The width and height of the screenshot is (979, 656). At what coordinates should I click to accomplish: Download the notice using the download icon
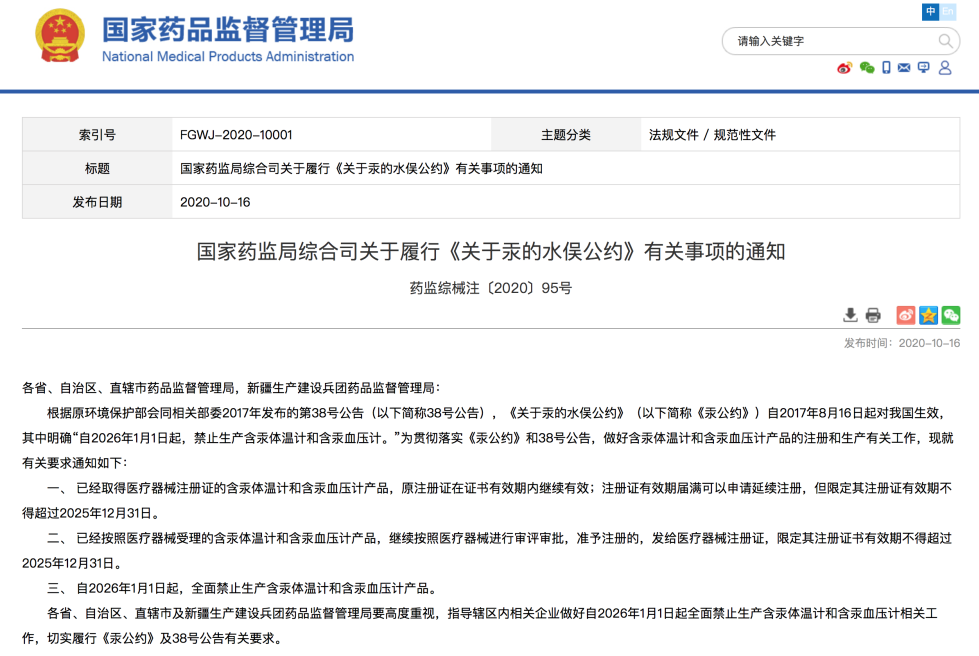[850, 315]
